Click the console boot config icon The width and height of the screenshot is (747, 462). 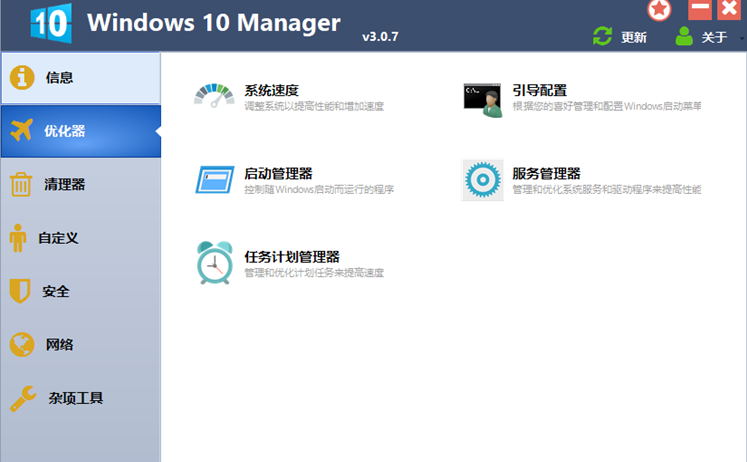[x=483, y=100]
